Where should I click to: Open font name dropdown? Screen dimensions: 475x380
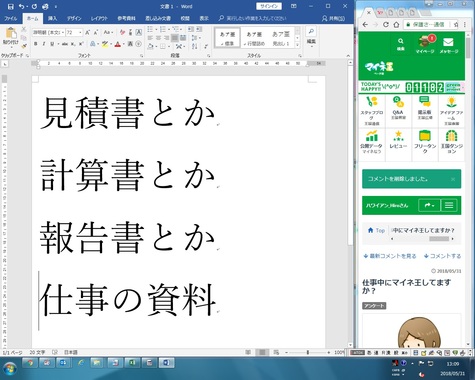click(63, 32)
